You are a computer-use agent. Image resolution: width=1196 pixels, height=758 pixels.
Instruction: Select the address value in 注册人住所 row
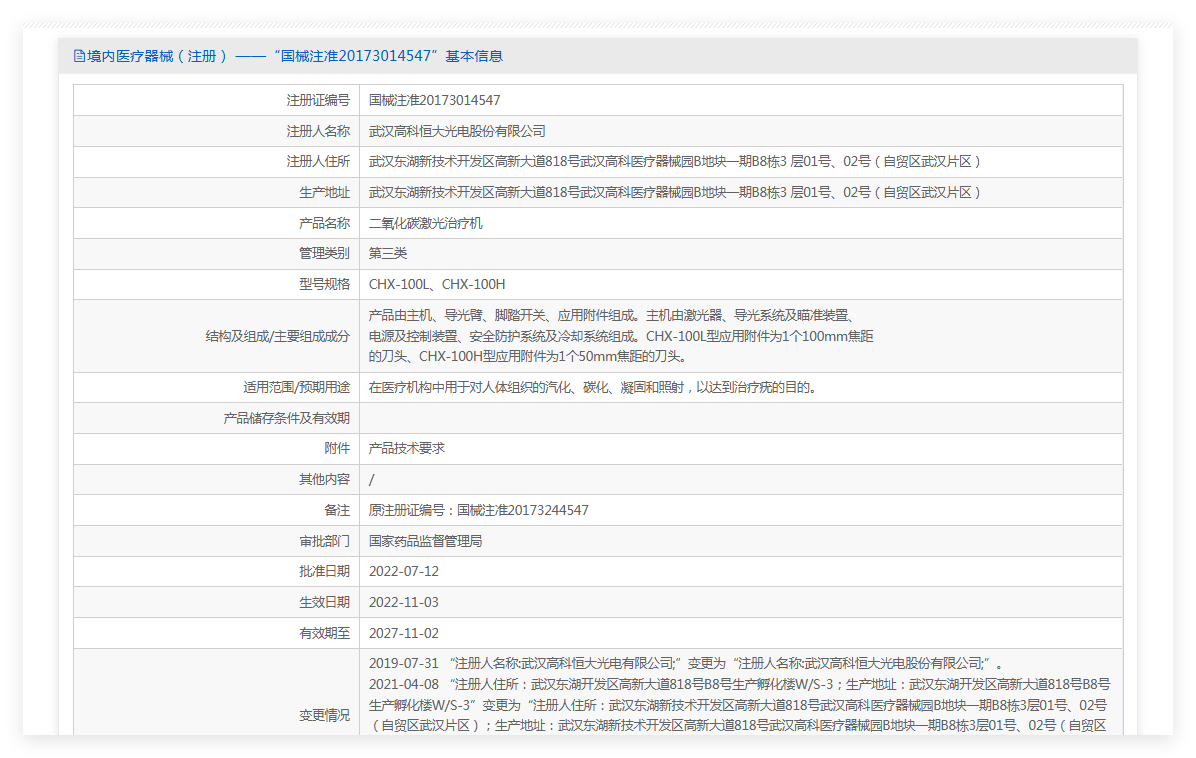tap(675, 162)
